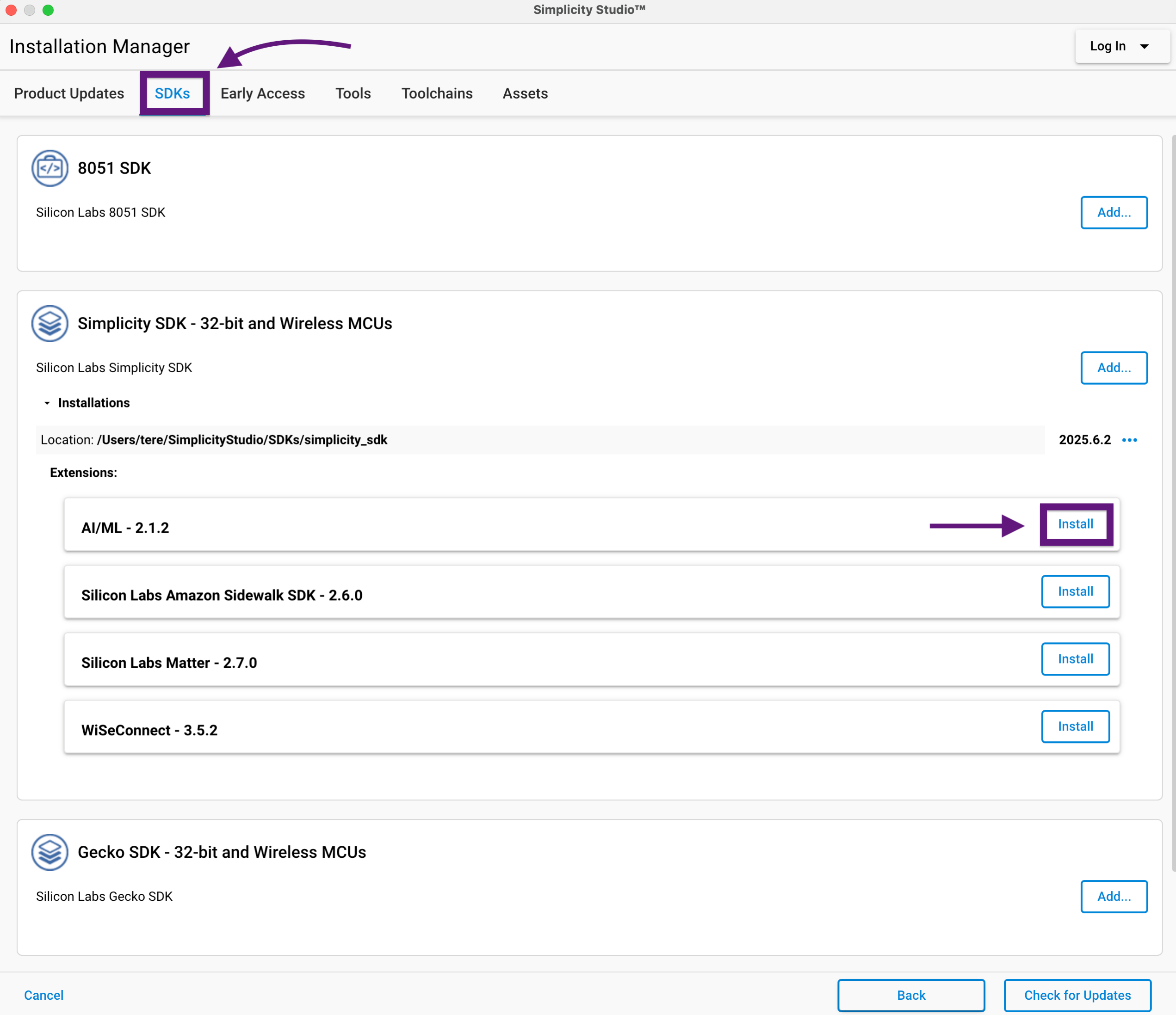Install the Silicon Labs Matter 2.7.0 extension
Screen dimensions: 1176x1015
(1076, 659)
